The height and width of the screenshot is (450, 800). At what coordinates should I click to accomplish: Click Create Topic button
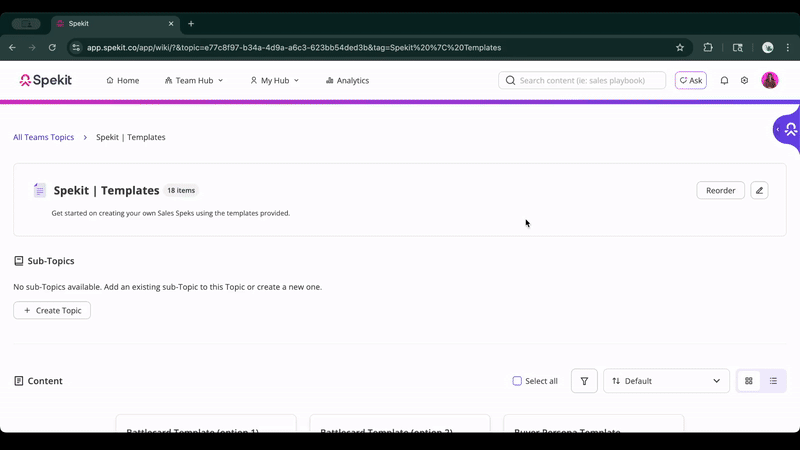[x=52, y=310]
